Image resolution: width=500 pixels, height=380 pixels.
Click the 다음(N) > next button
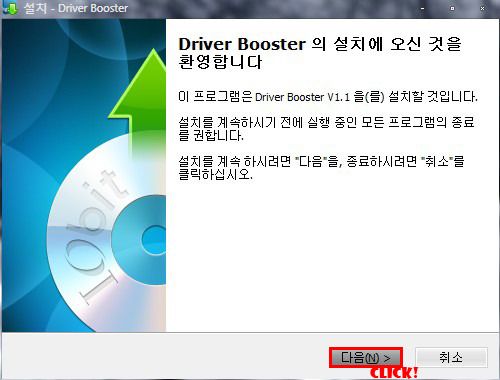366,358
